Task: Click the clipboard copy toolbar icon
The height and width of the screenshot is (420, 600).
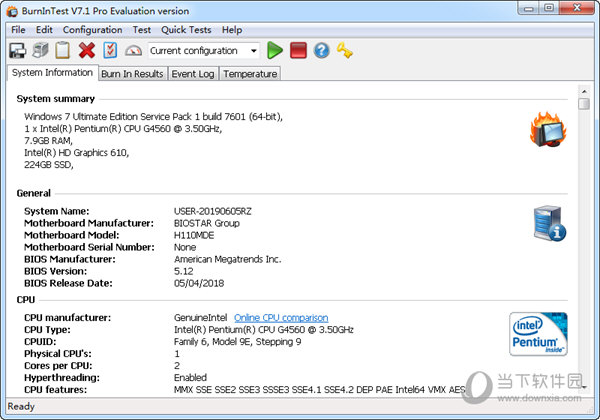Action: (63, 50)
